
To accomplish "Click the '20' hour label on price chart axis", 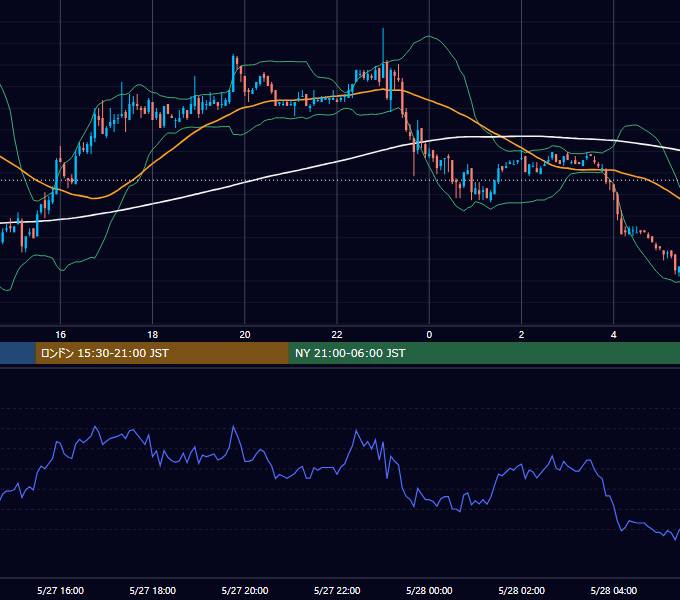I will pos(245,335).
